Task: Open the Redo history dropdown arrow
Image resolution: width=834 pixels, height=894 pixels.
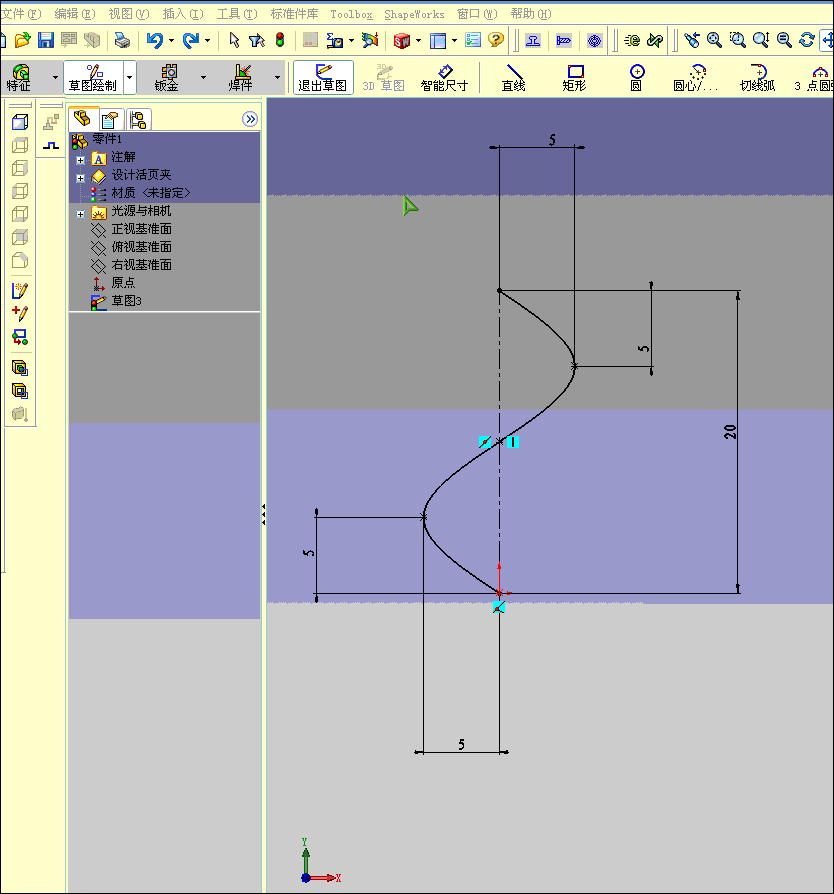Action: point(207,40)
